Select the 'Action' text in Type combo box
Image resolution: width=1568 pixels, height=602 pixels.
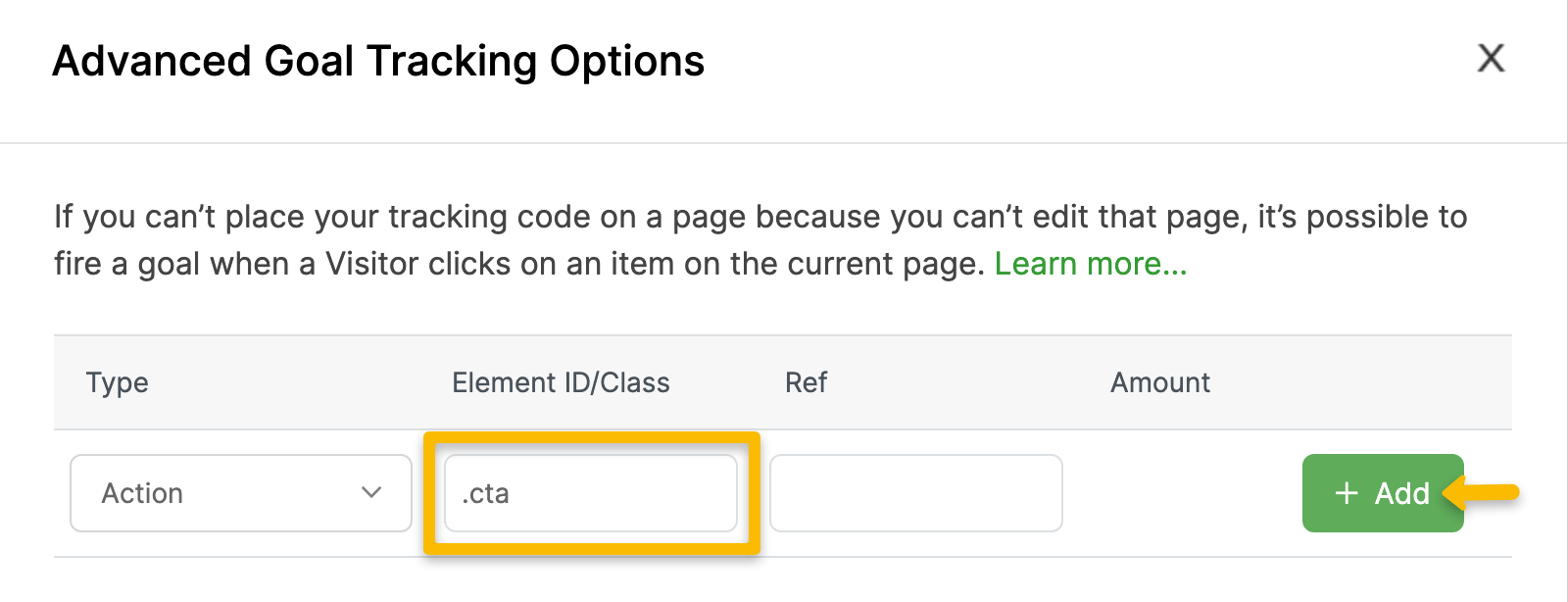pos(142,493)
